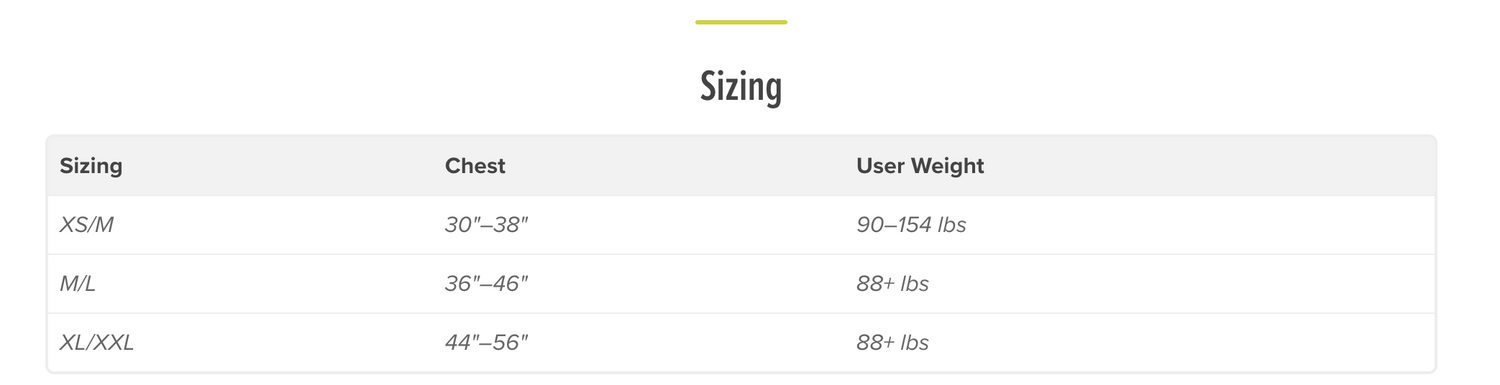Click 88+ lbs in the XL/XXL row
The width and height of the screenshot is (1500, 385).
(893, 343)
